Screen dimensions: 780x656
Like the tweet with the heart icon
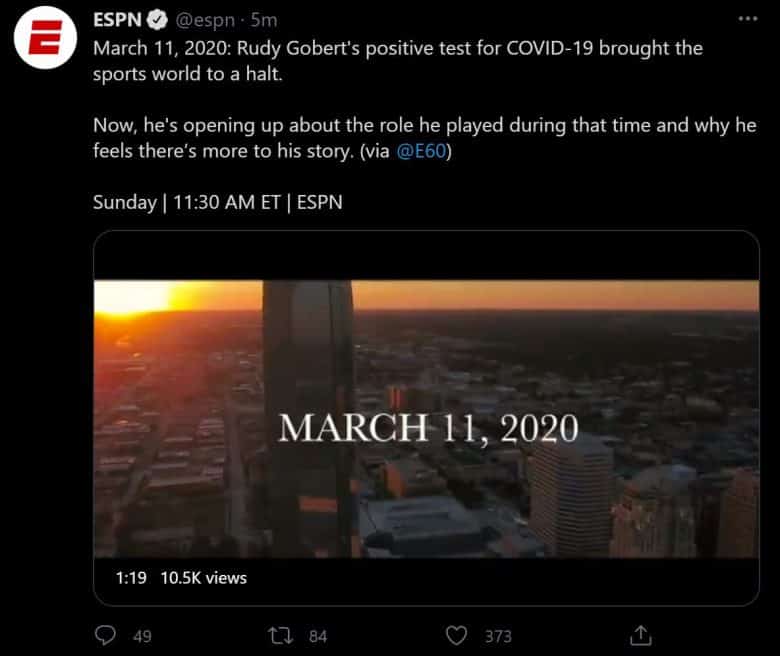coord(457,635)
